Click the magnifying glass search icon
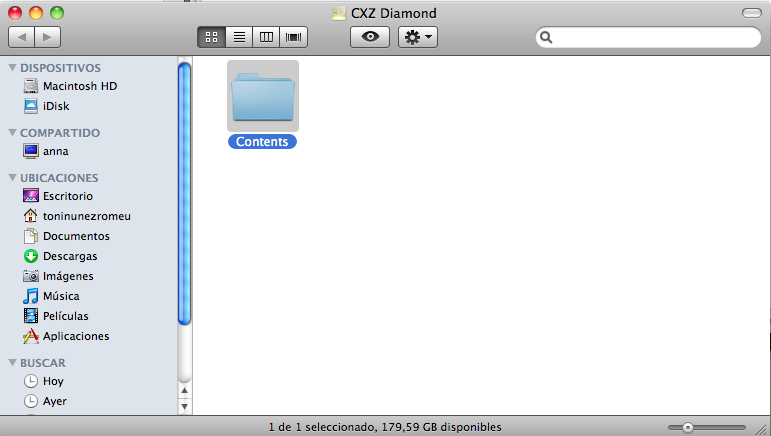The width and height of the screenshot is (771, 436). (x=546, y=37)
